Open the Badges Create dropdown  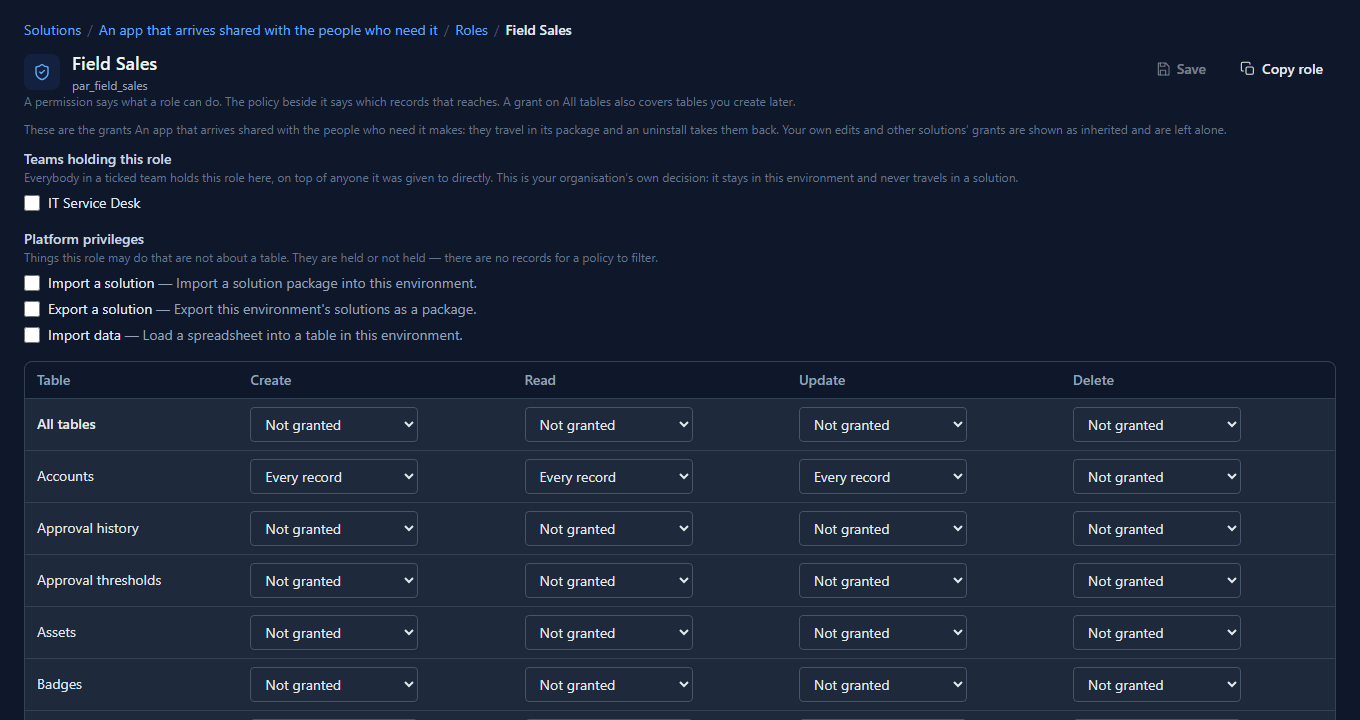(334, 685)
